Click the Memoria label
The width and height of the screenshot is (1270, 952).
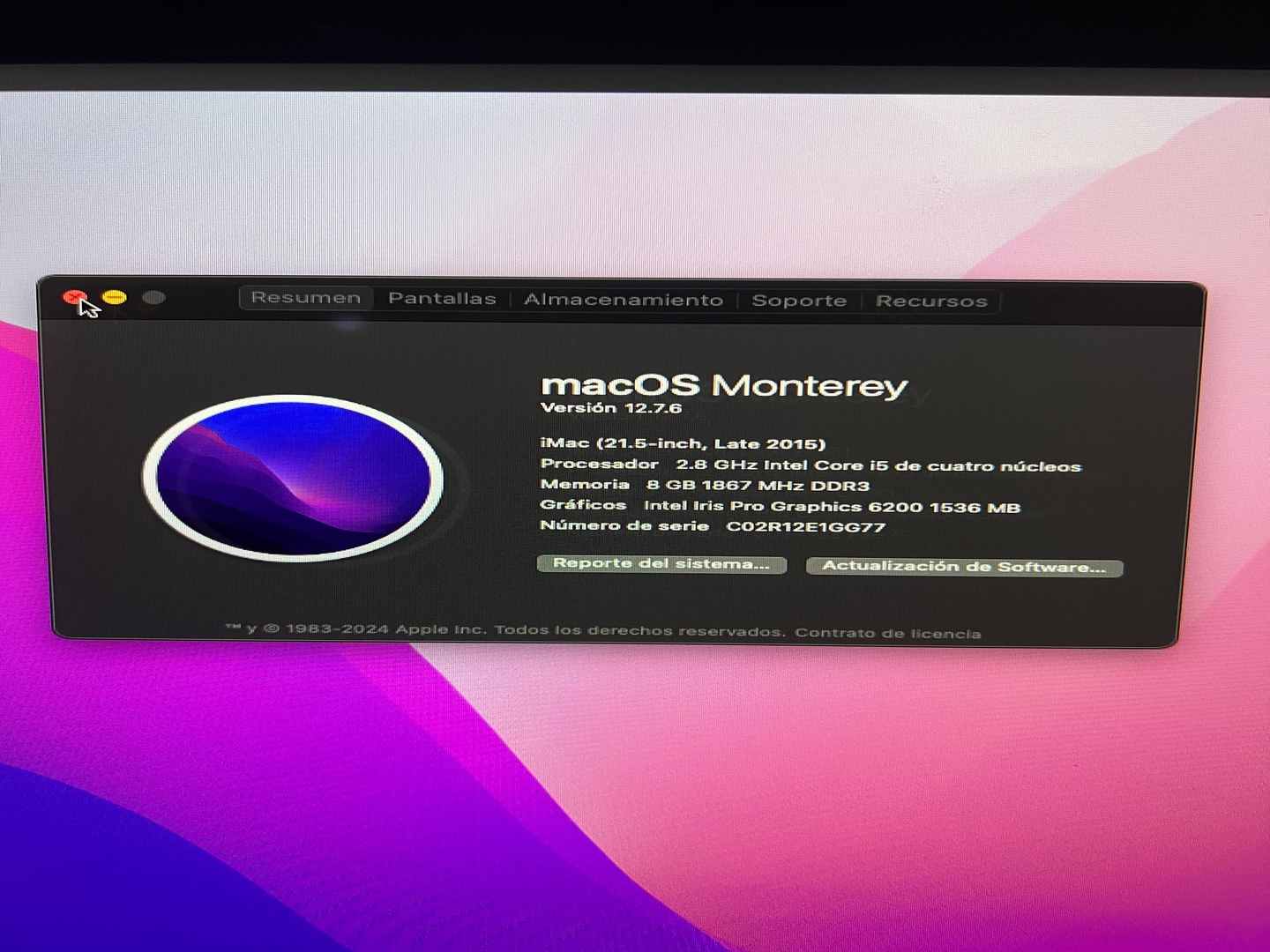(x=585, y=485)
